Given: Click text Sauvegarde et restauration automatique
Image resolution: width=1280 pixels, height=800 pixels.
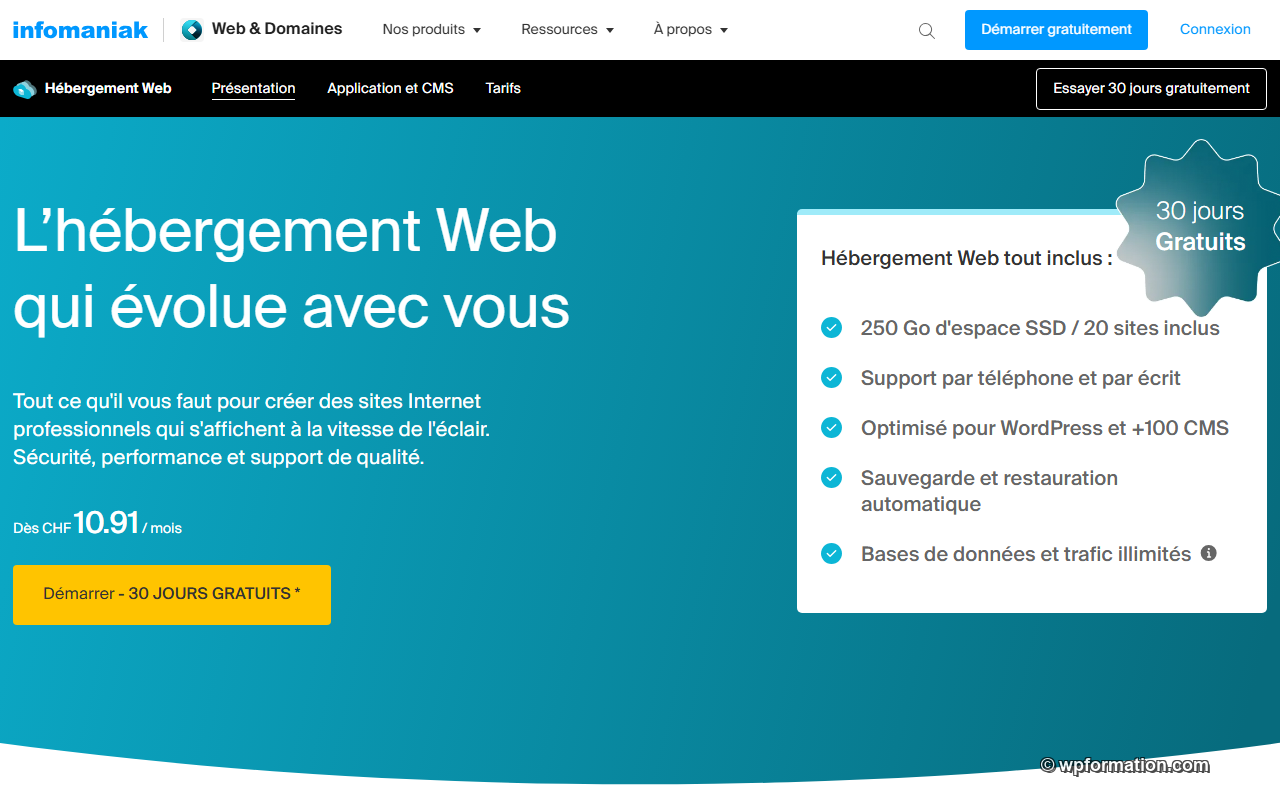Looking at the screenshot, I should coord(989,491).
